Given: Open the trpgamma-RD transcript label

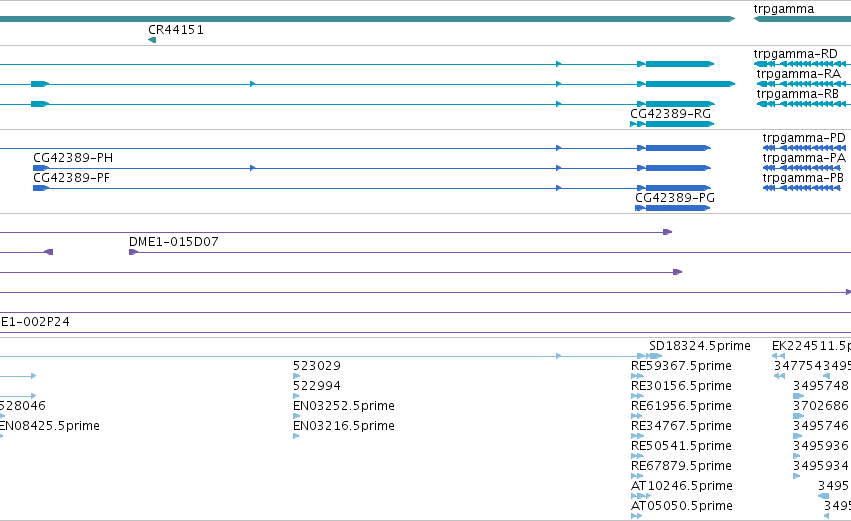Looking at the screenshot, I should 795,54.
